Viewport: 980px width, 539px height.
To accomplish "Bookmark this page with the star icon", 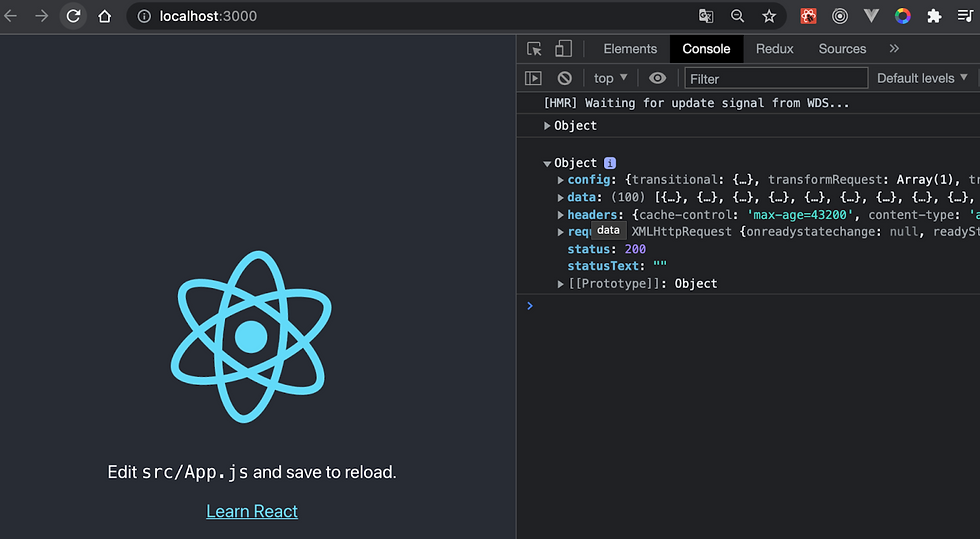I will tap(769, 16).
